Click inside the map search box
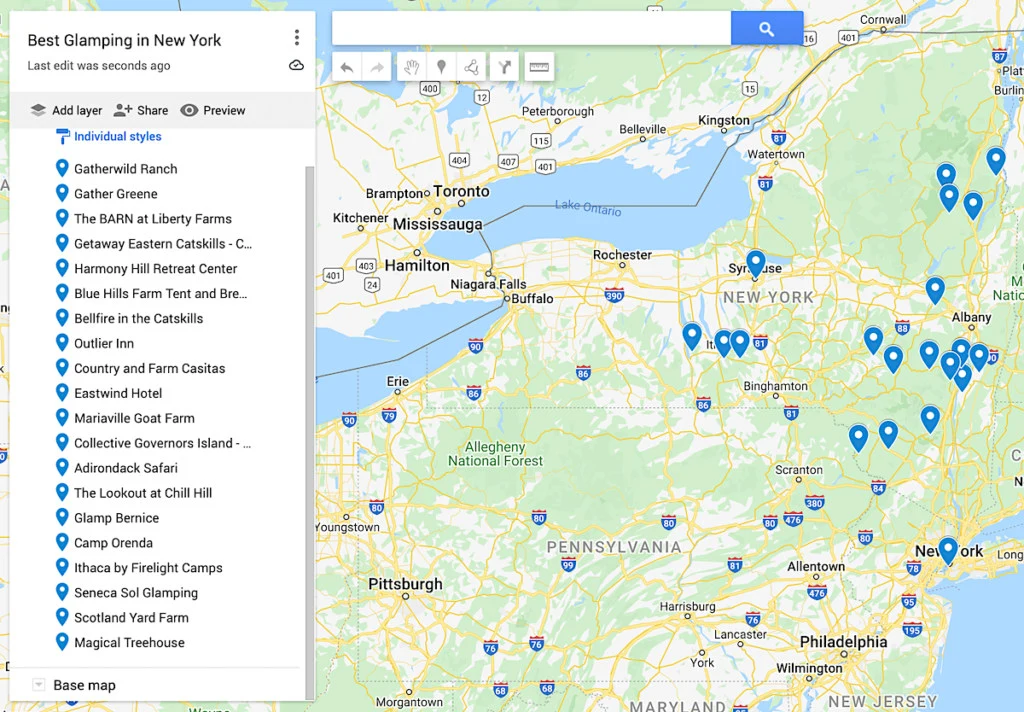The width and height of the screenshot is (1024, 712). [x=532, y=29]
